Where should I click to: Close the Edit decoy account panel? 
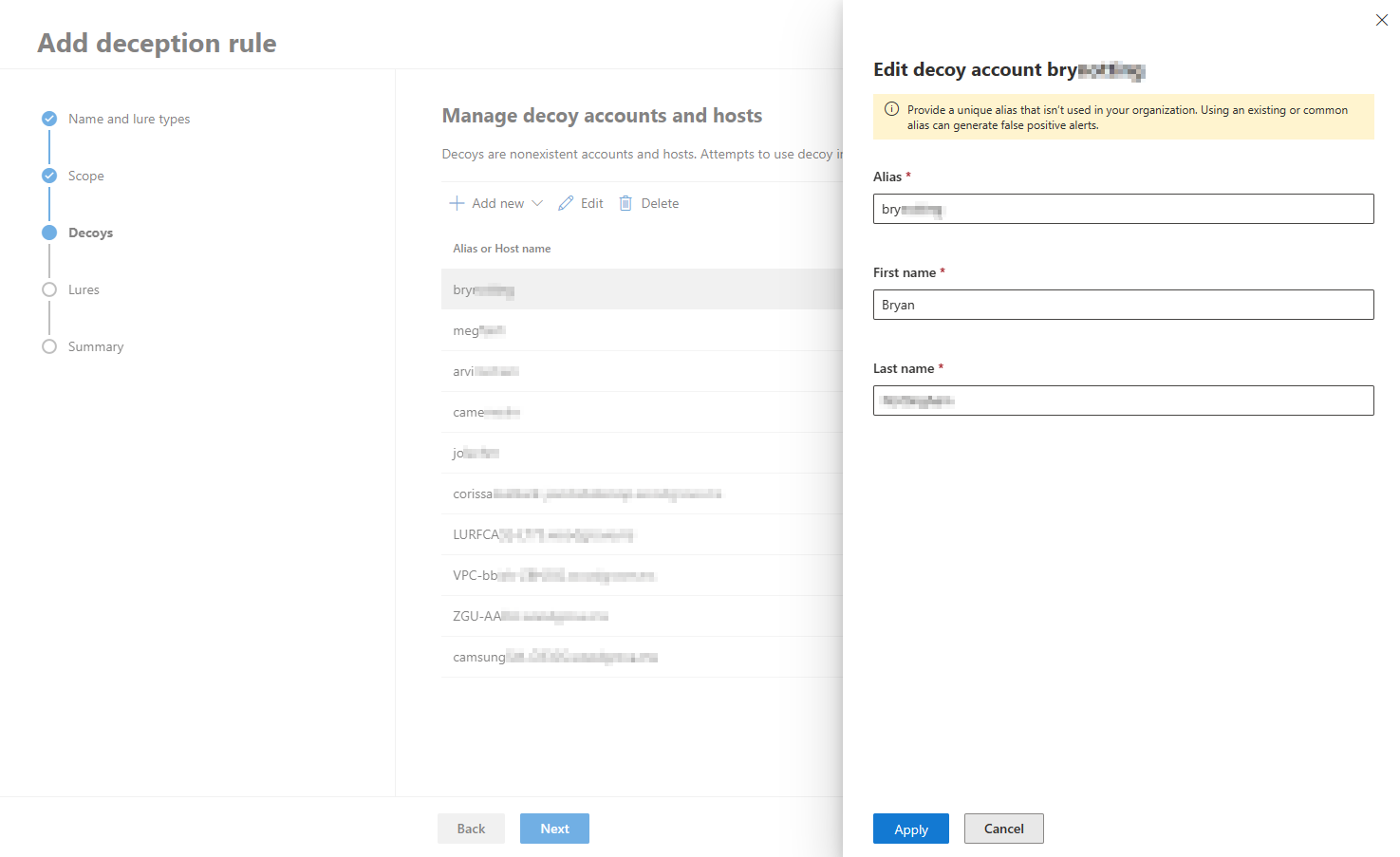pyautogui.click(x=1382, y=20)
